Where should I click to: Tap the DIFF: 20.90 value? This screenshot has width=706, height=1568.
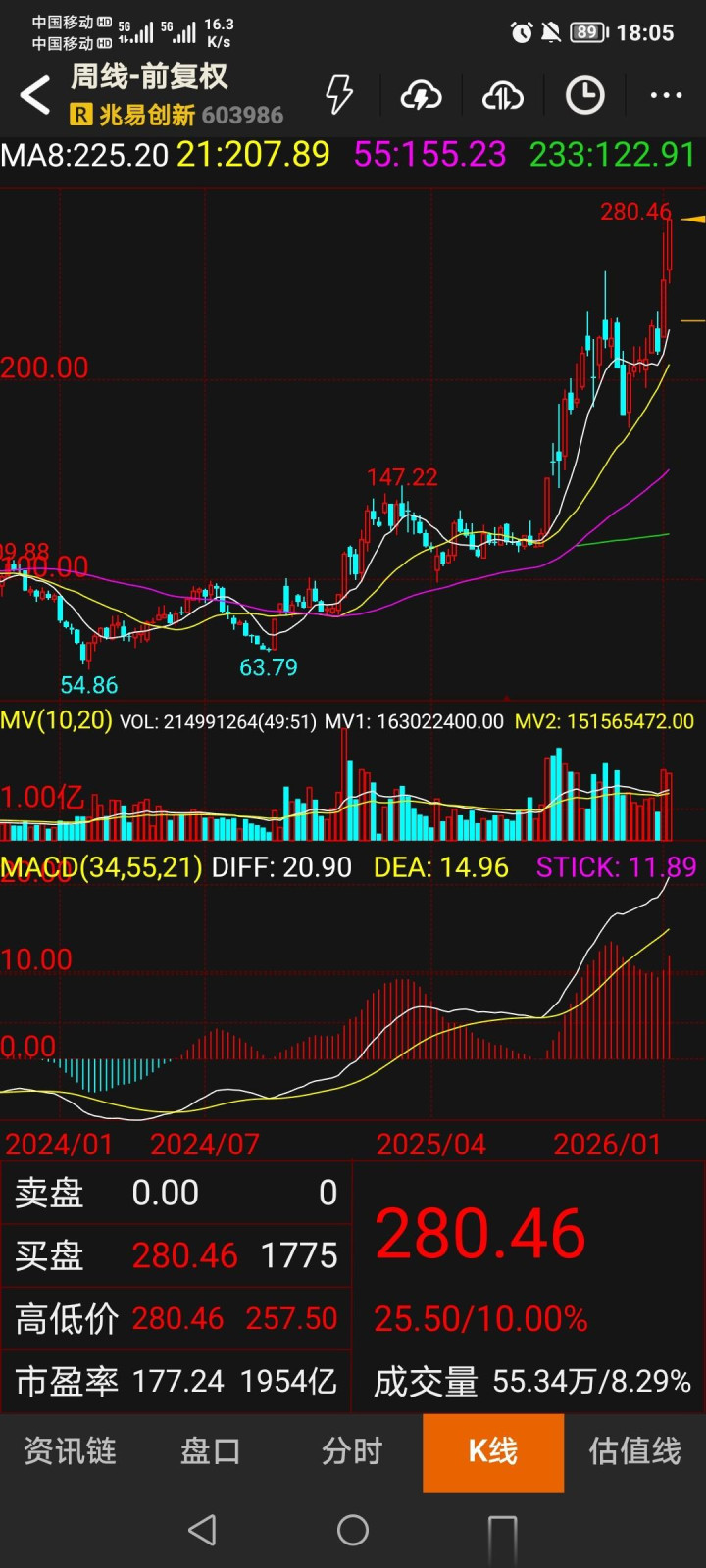click(x=281, y=867)
